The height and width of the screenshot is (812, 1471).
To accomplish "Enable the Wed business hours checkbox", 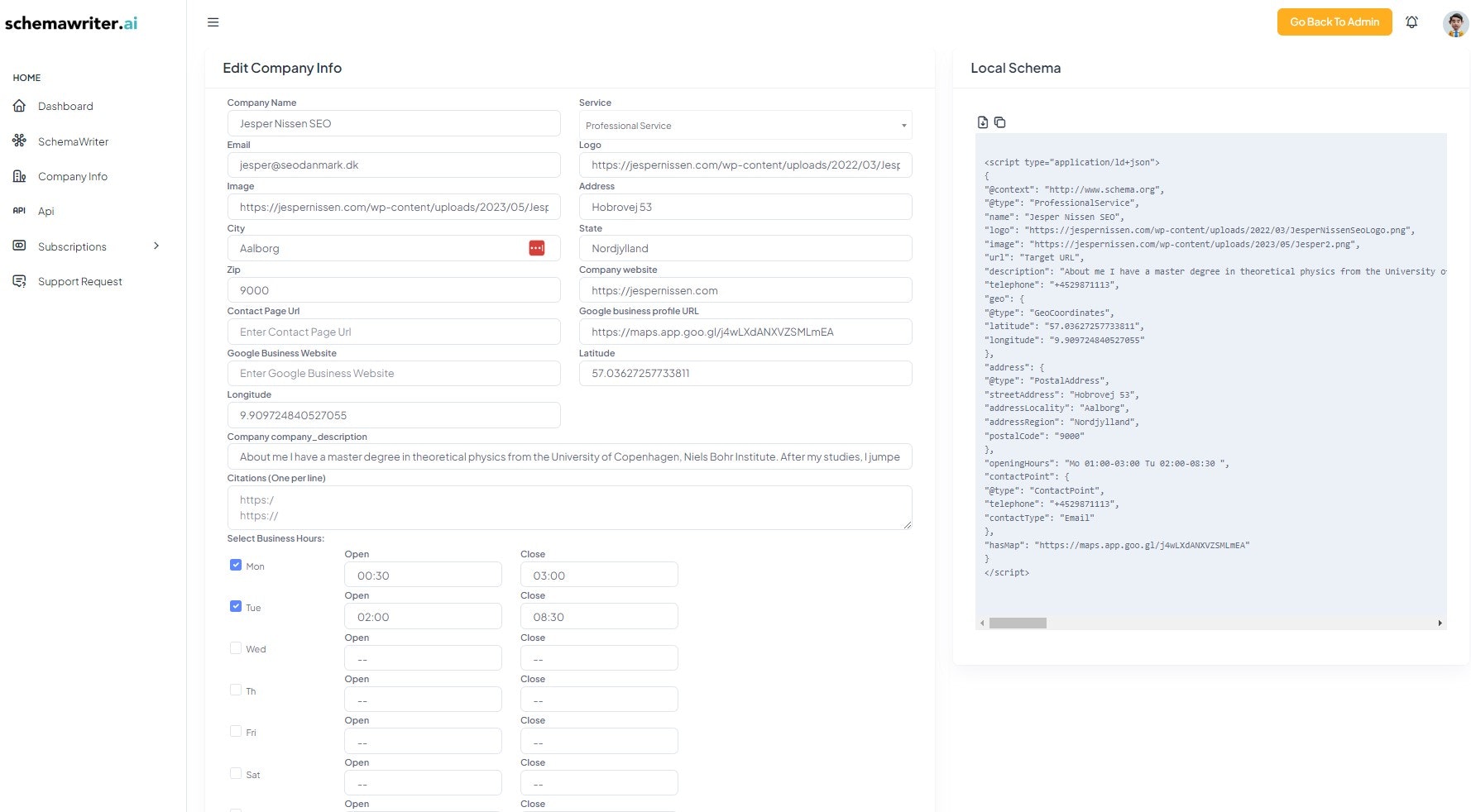I will click(x=236, y=648).
